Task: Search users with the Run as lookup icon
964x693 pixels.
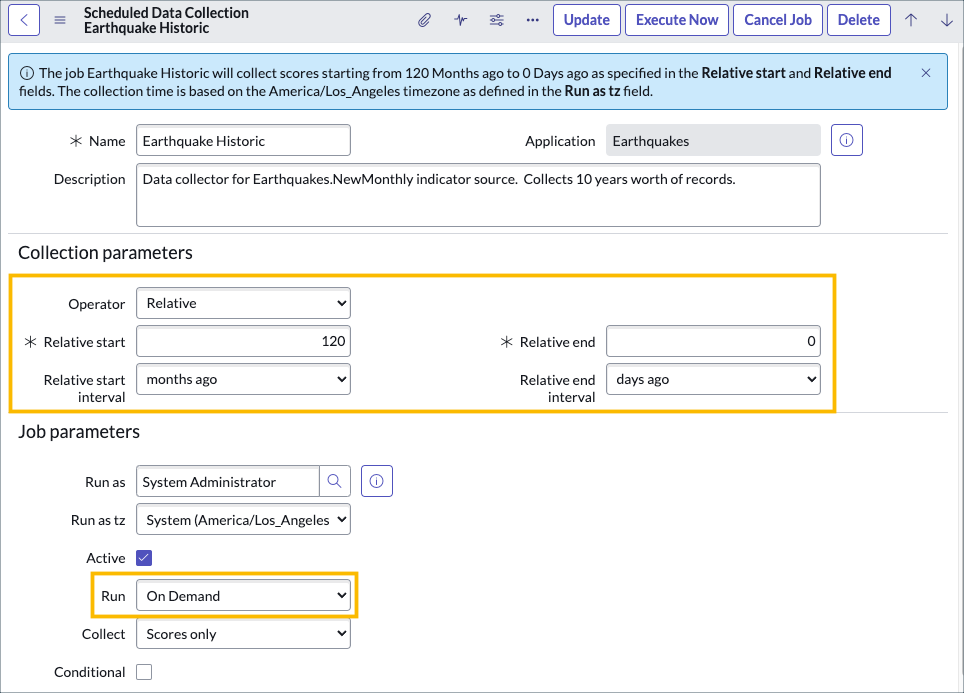Action: pyautogui.click(x=334, y=481)
